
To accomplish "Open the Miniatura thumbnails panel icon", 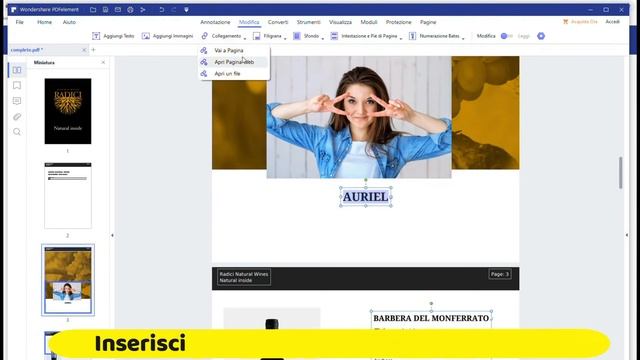I will tap(17, 70).
